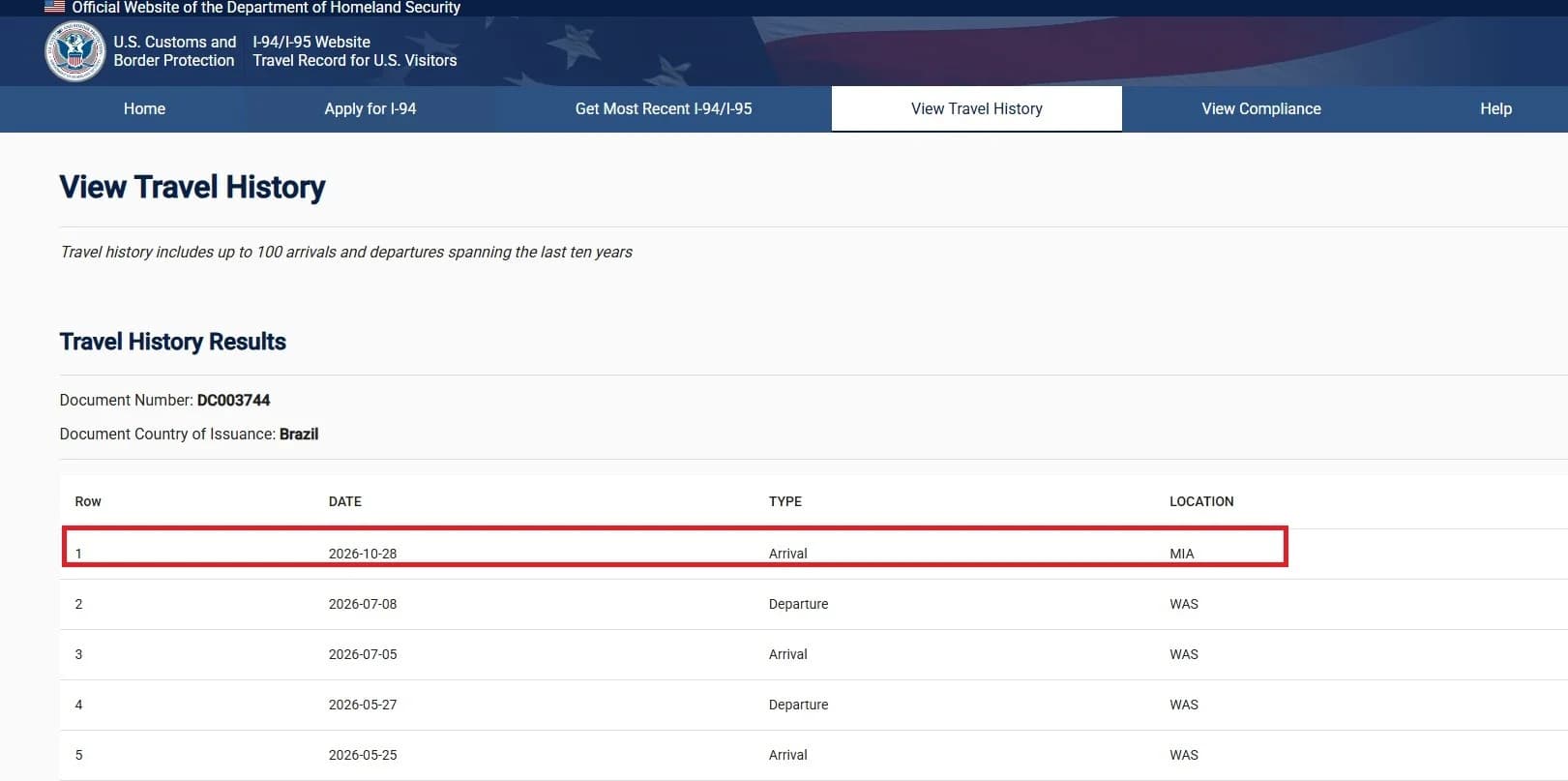Select the 2026-05-27 departure entry
The image size is (1568, 781).
pos(814,705)
